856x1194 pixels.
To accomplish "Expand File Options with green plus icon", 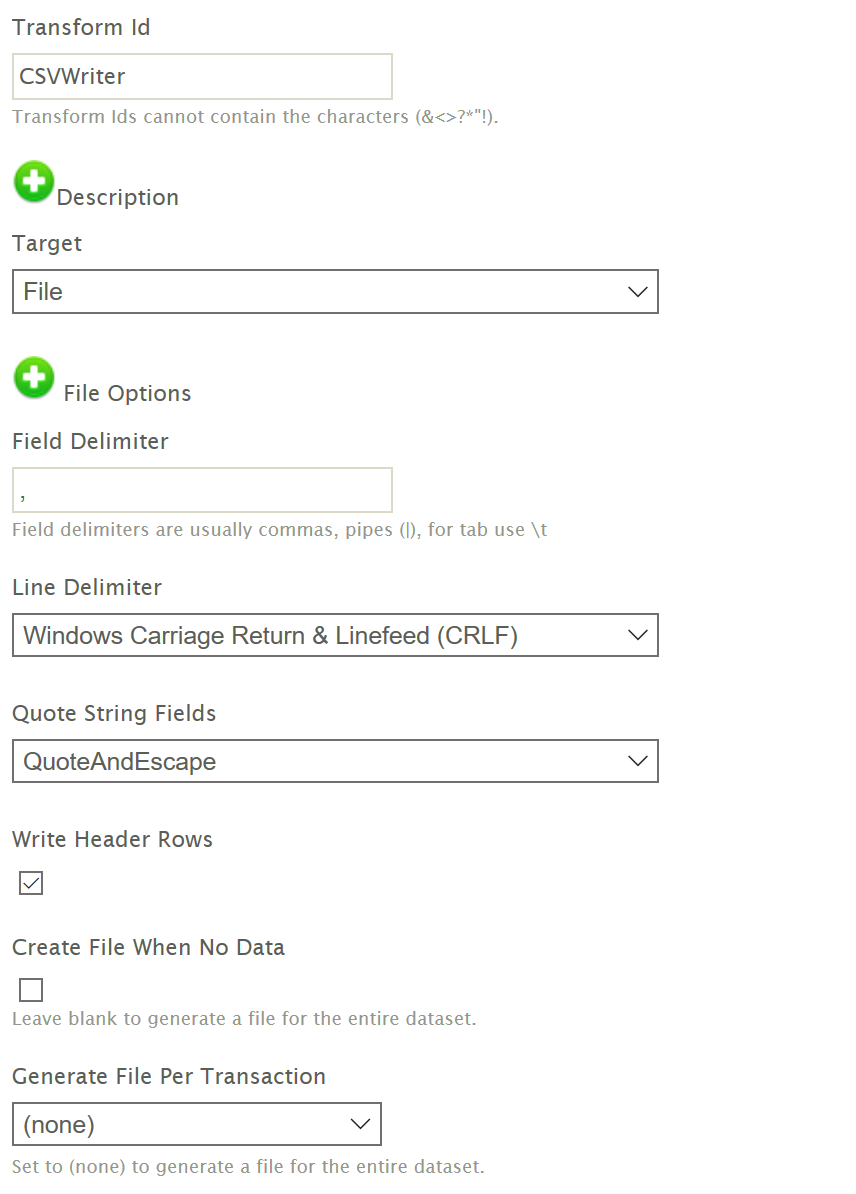I will [x=34, y=378].
